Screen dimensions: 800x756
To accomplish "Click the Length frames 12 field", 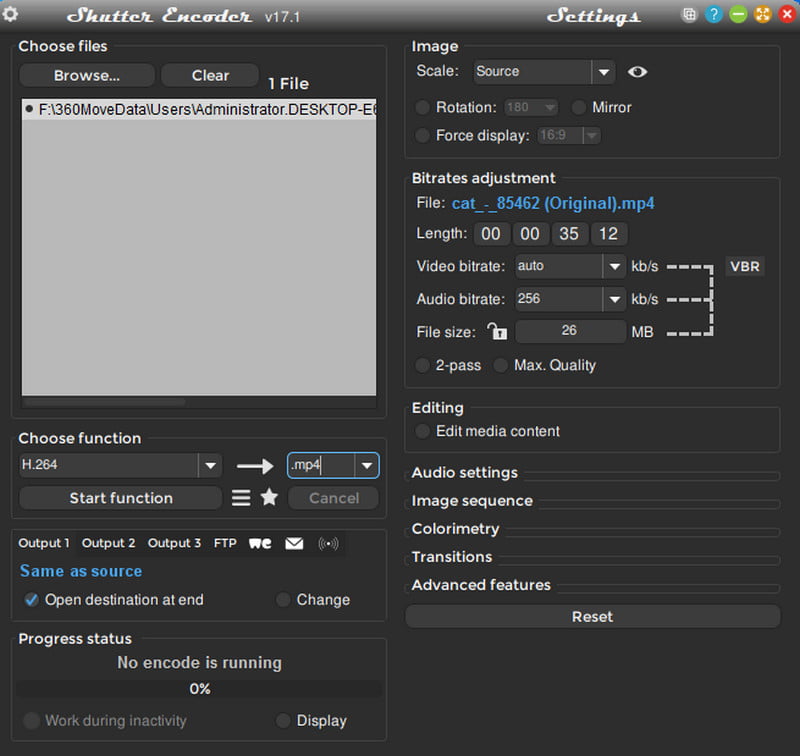I will pos(608,234).
